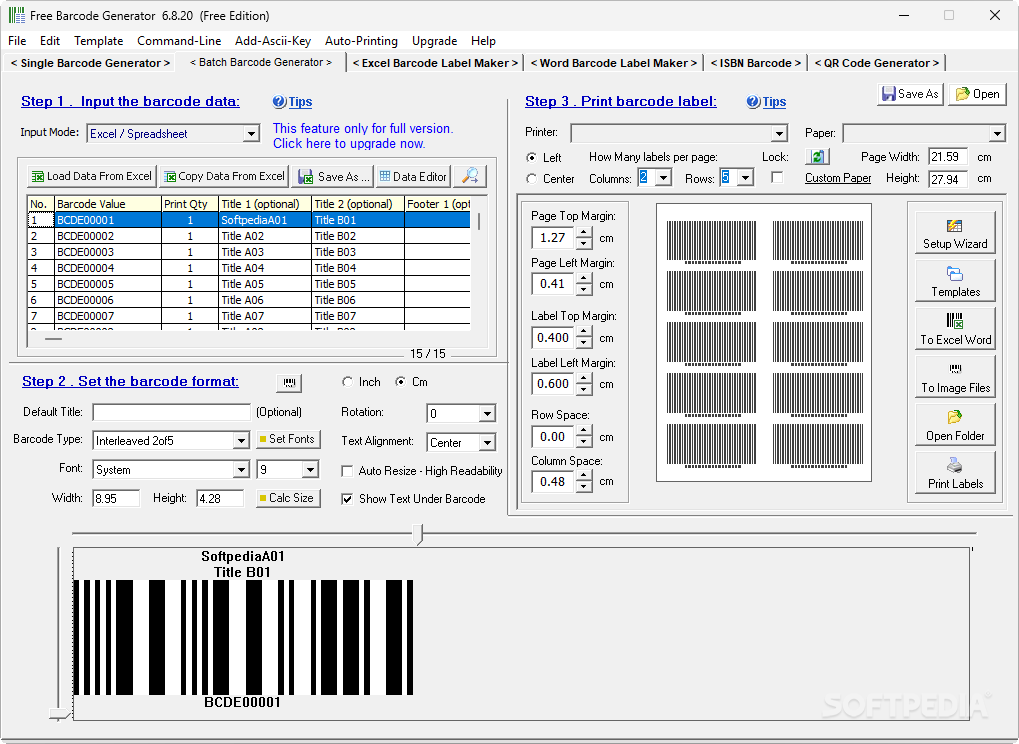Open the Barcode Type dropdown
Image resolution: width=1019 pixels, height=744 pixels.
point(241,441)
